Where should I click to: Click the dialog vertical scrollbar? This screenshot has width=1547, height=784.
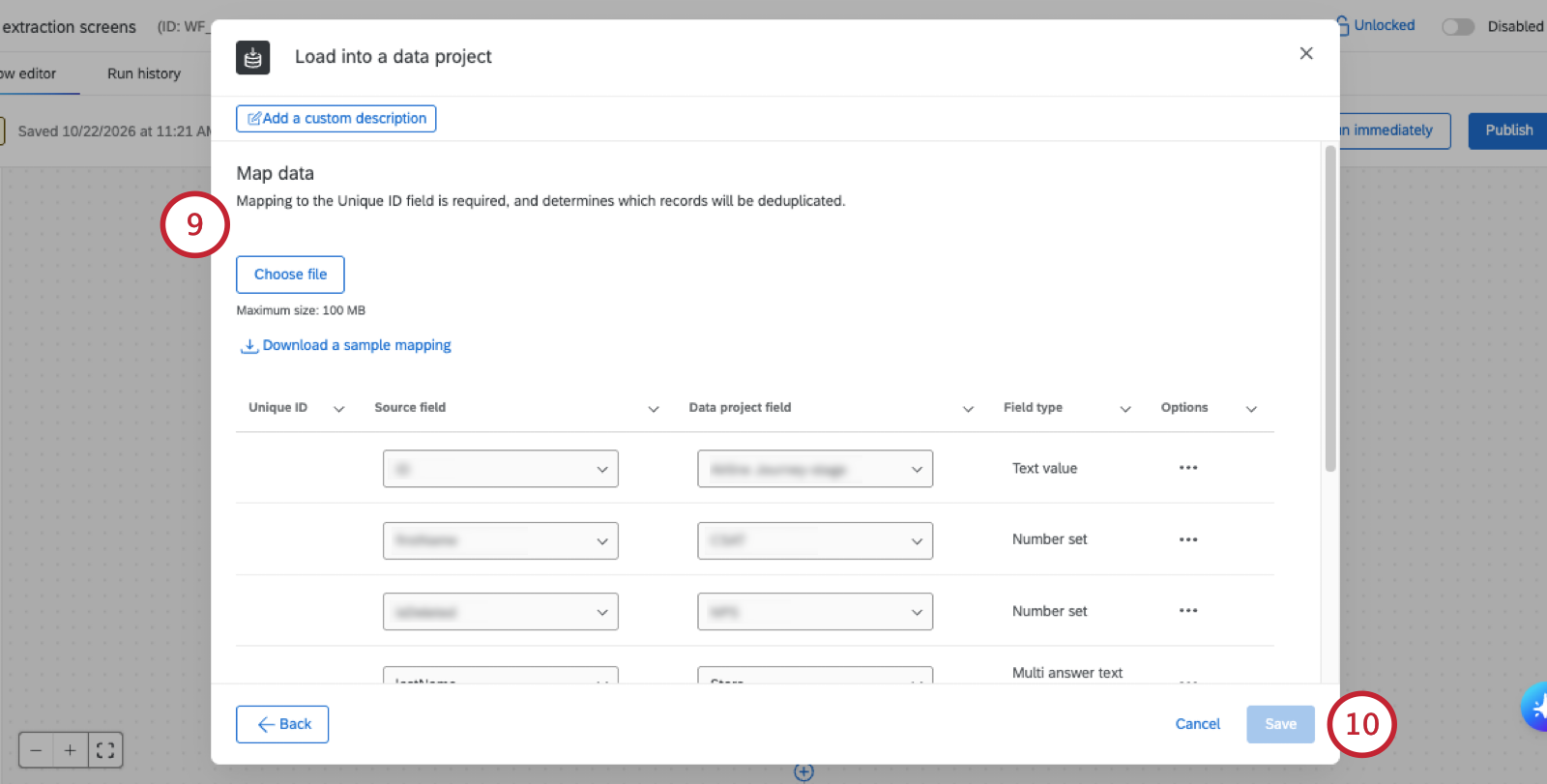point(1330,308)
